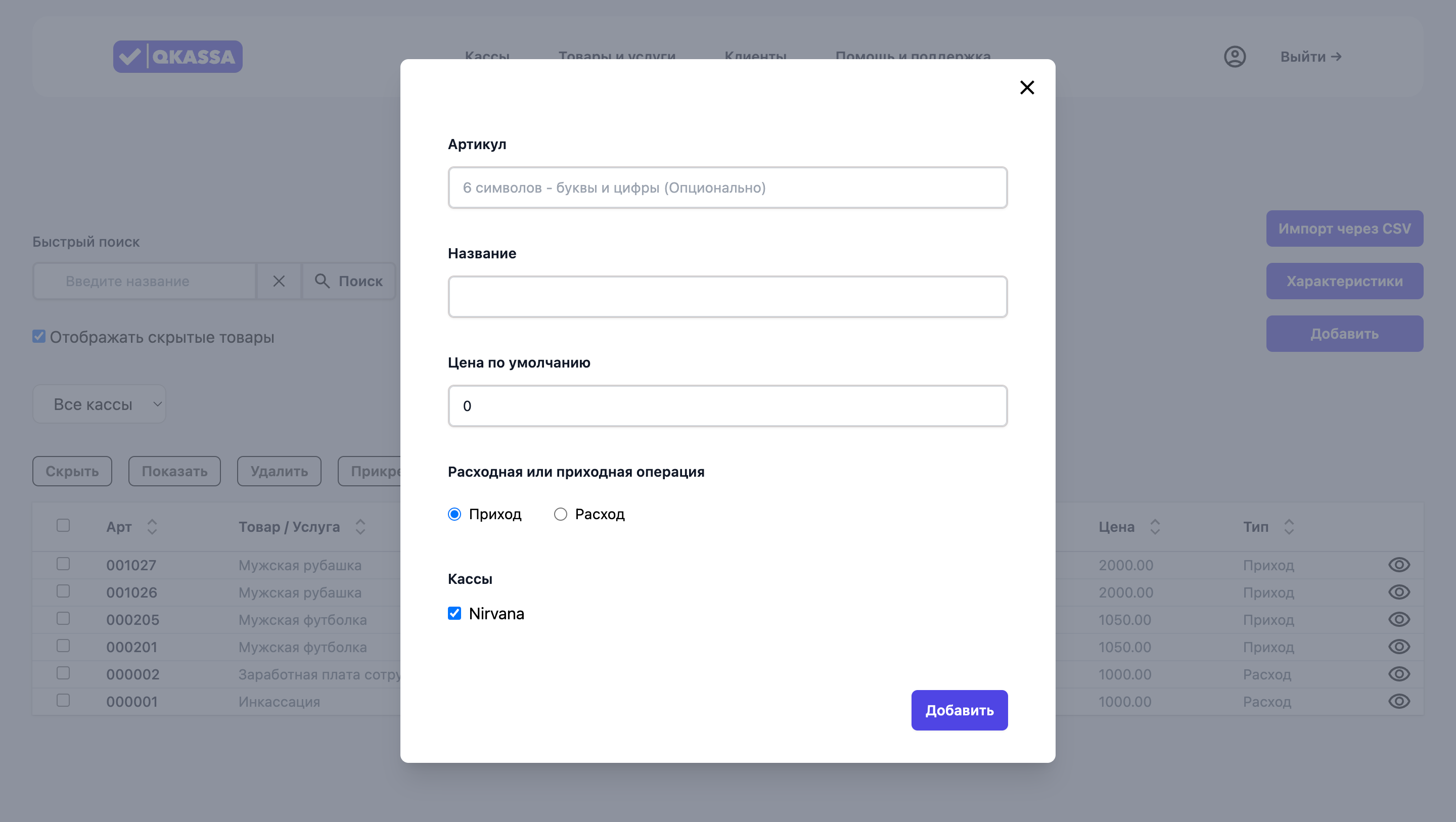Uncheck the Nirvana cash register checkbox

coord(454,613)
